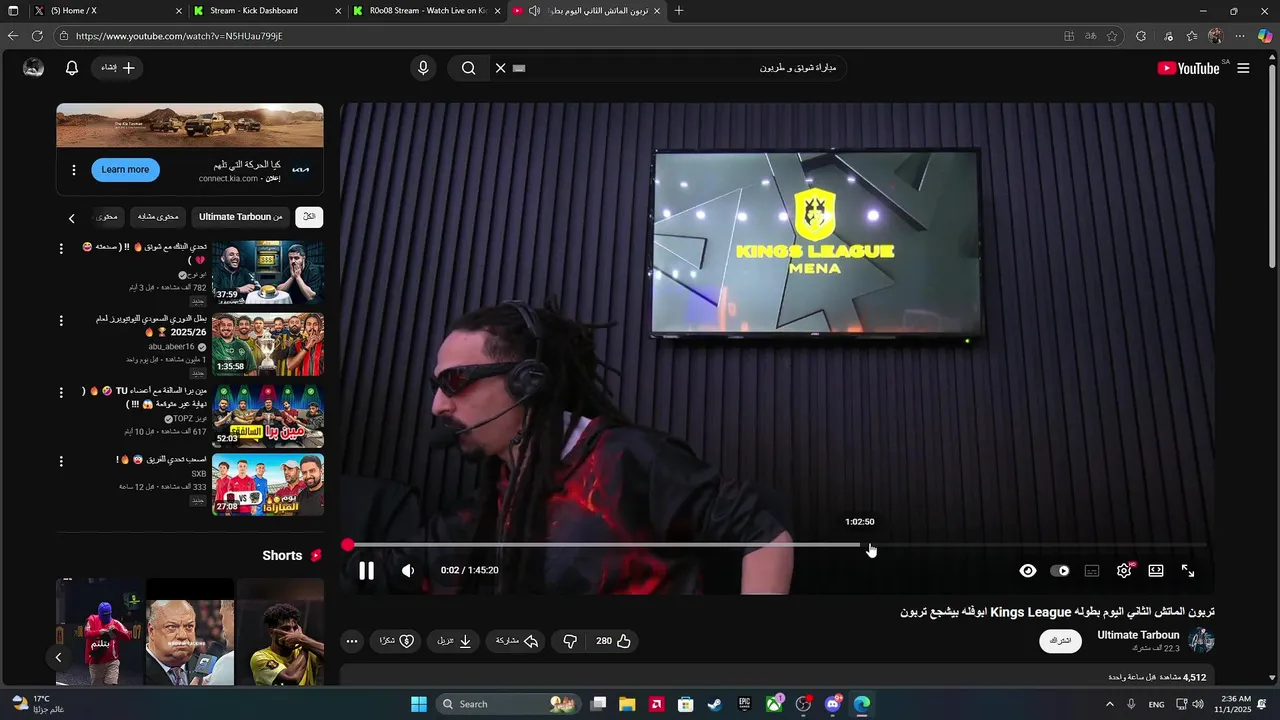Click the browser URL address bar
This screenshot has height=720, width=1280.
tap(560, 36)
